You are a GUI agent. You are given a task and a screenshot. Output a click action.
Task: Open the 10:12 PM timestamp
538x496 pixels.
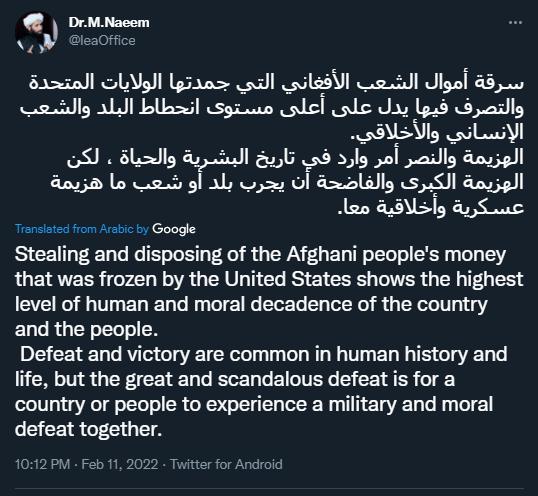click(x=43, y=464)
